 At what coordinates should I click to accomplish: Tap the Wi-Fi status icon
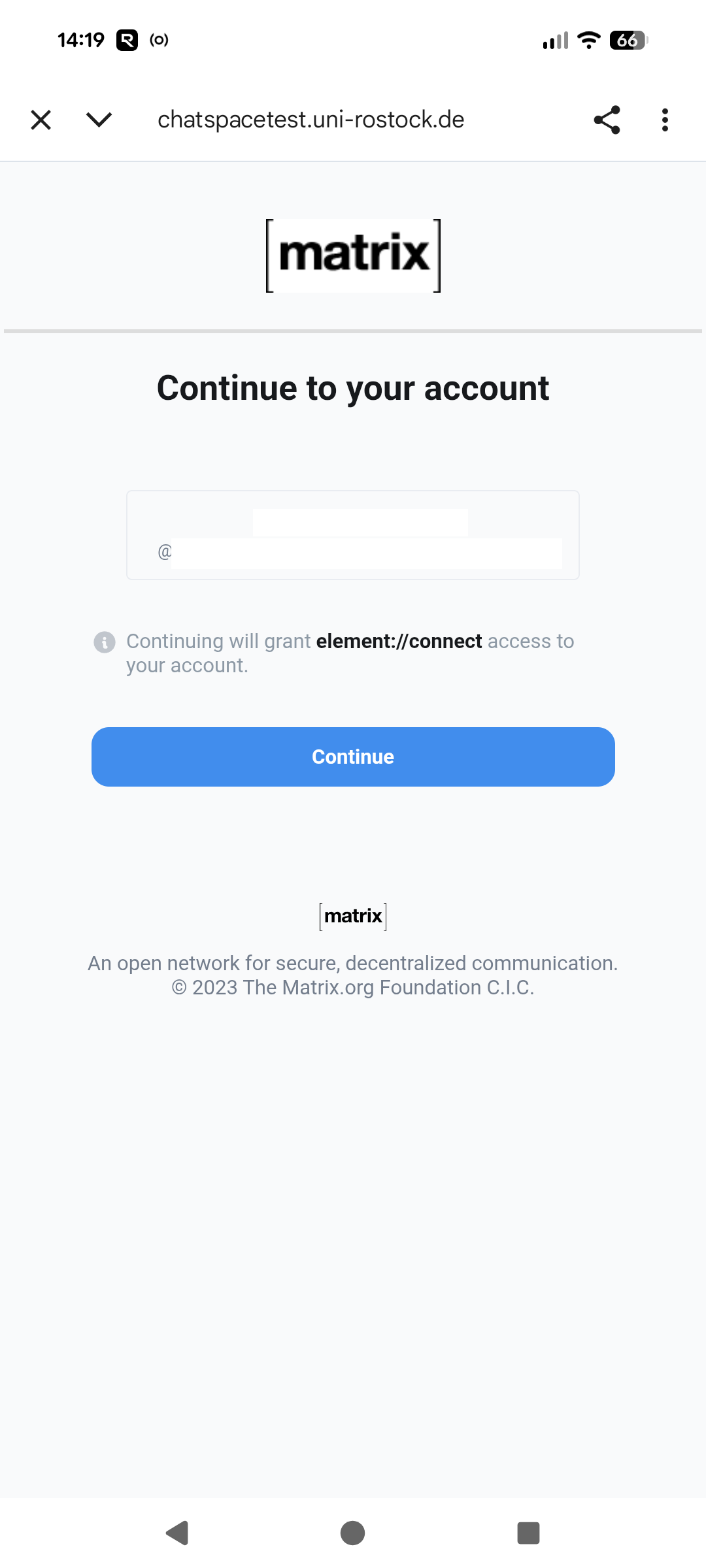589,41
